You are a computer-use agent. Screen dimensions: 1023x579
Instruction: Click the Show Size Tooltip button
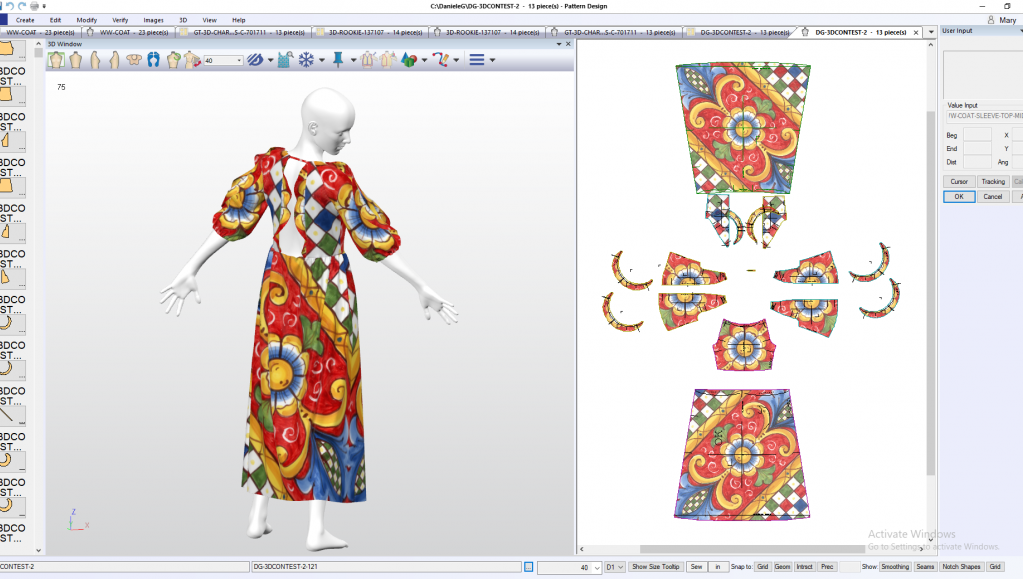click(x=655, y=567)
